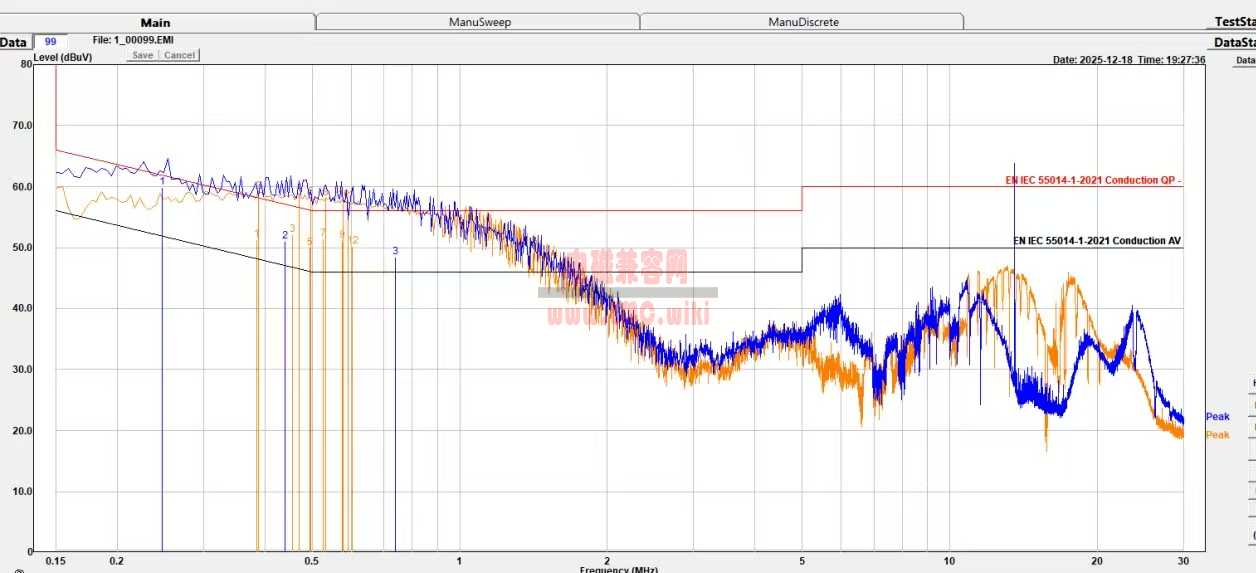Open the TestSta panel tab
The width and height of the screenshot is (1256, 573).
tap(1234, 22)
